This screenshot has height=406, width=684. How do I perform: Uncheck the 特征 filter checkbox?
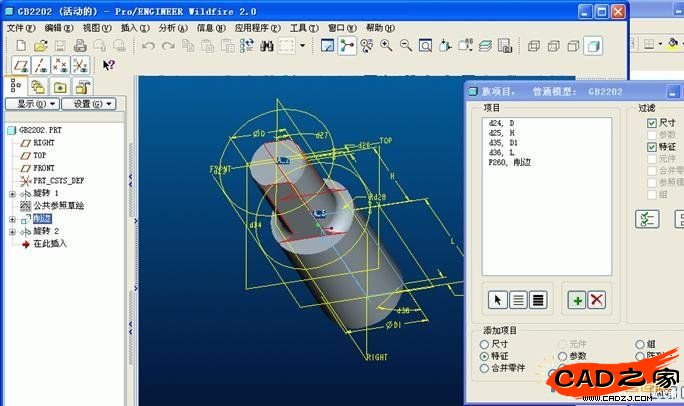coord(652,146)
